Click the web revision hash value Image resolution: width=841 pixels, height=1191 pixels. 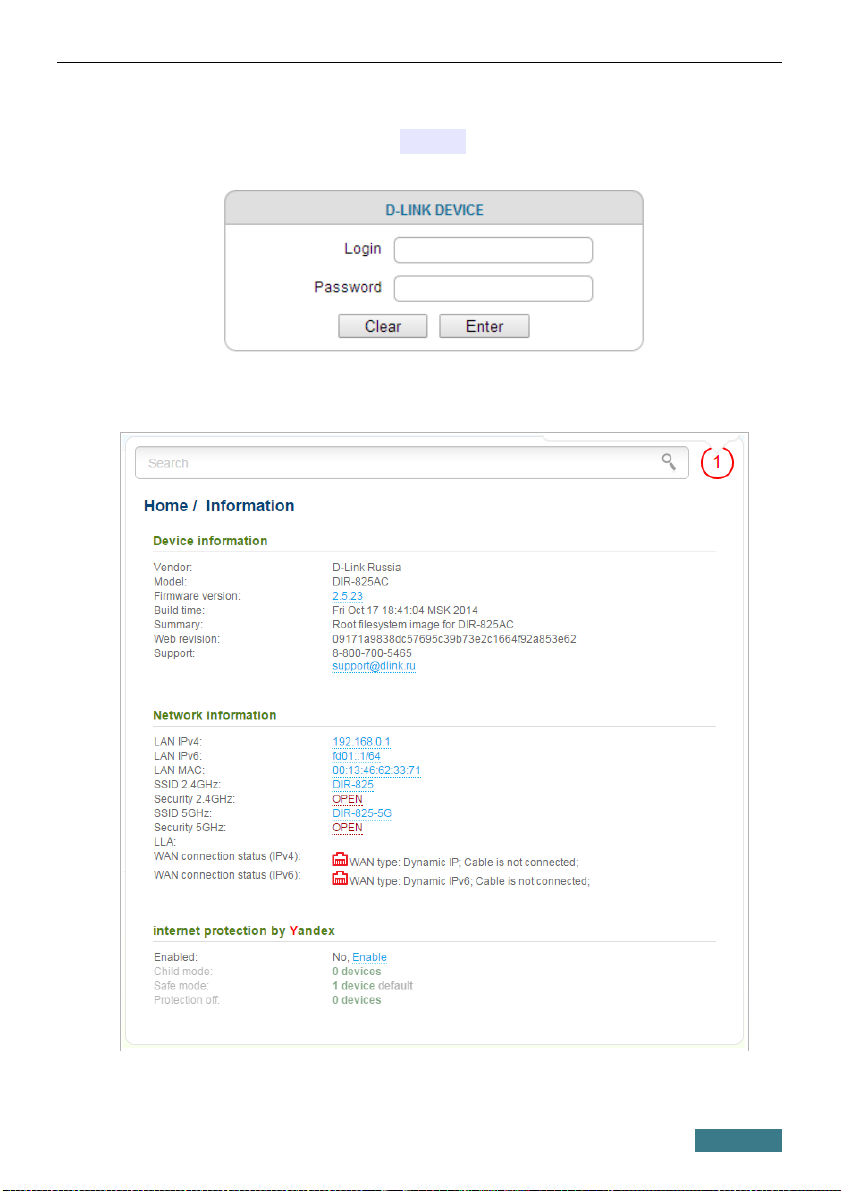(454, 640)
